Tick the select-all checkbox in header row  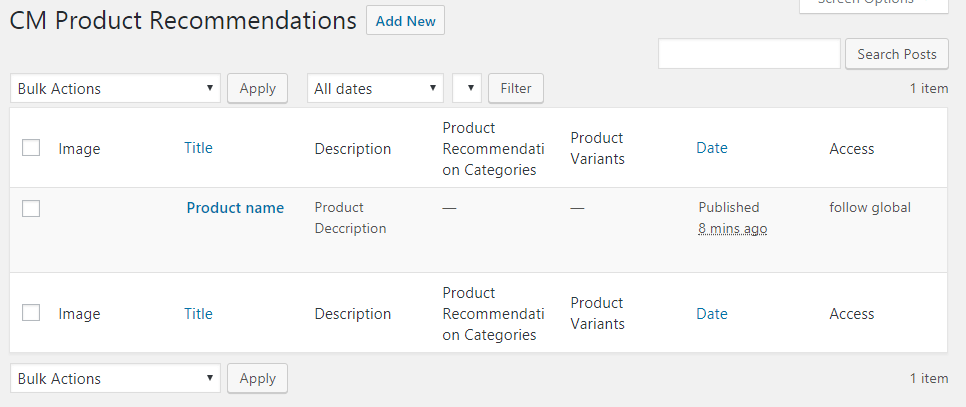31,148
